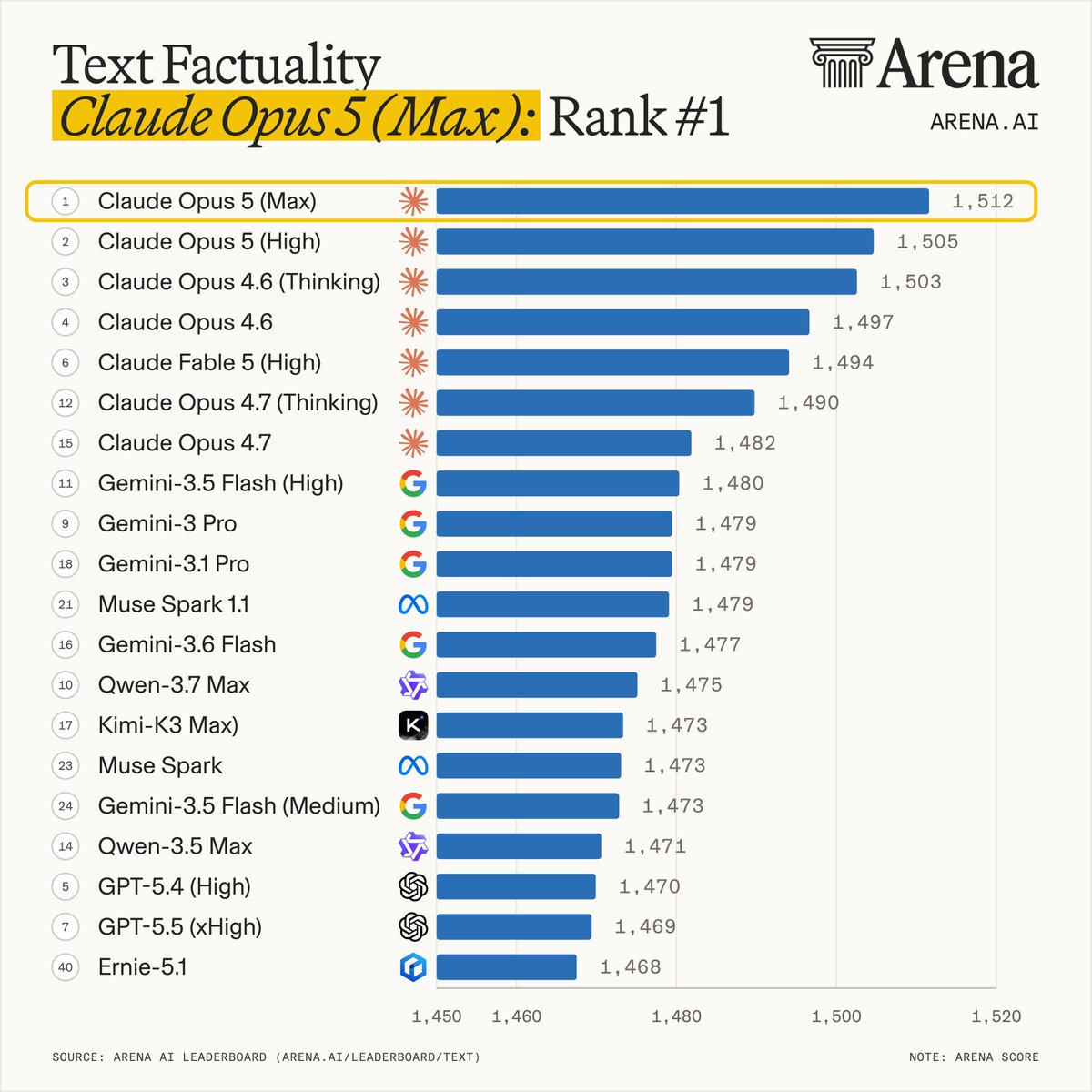Image resolution: width=1092 pixels, height=1092 pixels.
Task: Click the Google icon next to Gemini-3.5 Flash (High)
Action: click(x=413, y=483)
